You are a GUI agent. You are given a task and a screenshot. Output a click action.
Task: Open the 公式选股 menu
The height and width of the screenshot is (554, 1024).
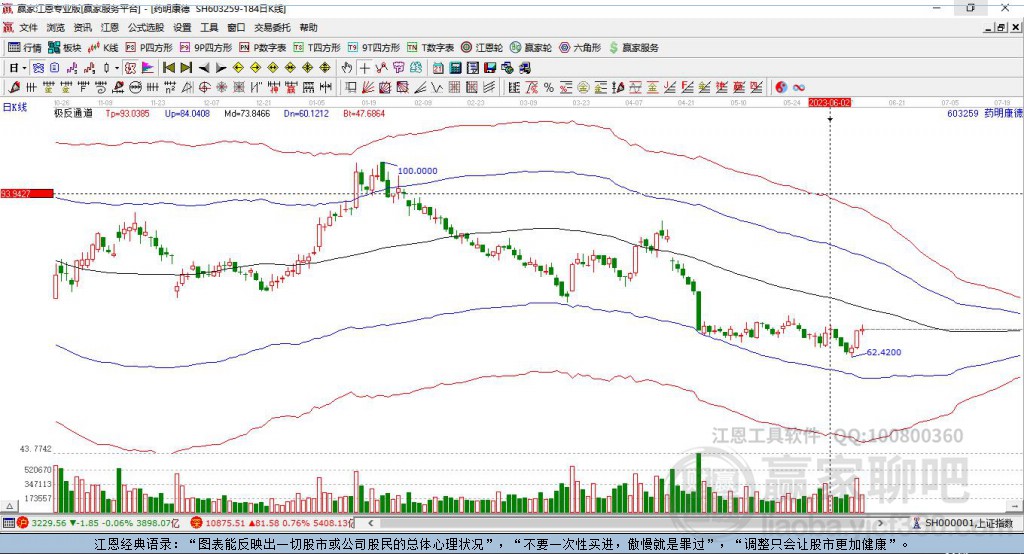(146, 27)
